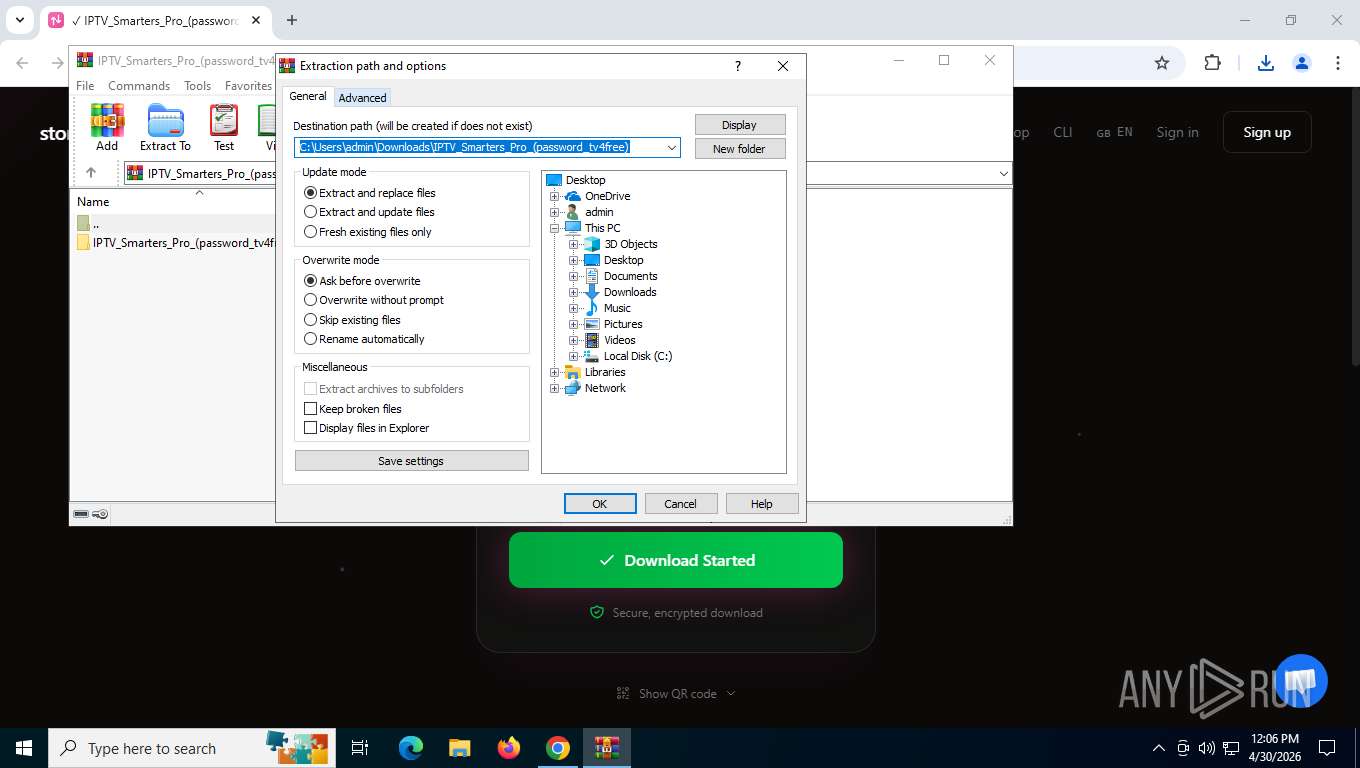
Task: Select the admin user icon in tree
Action: point(573,212)
